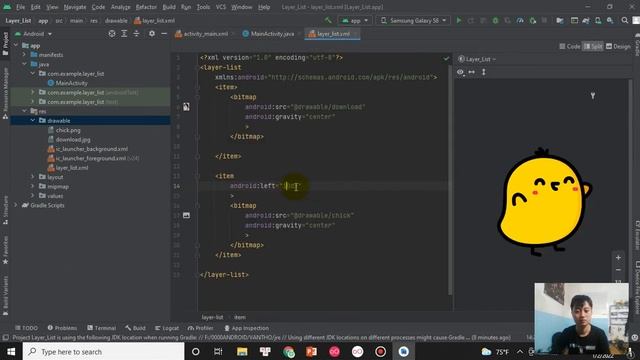
Task: Zoom in the preview with plus icon
Action: [x=618, y=258]
